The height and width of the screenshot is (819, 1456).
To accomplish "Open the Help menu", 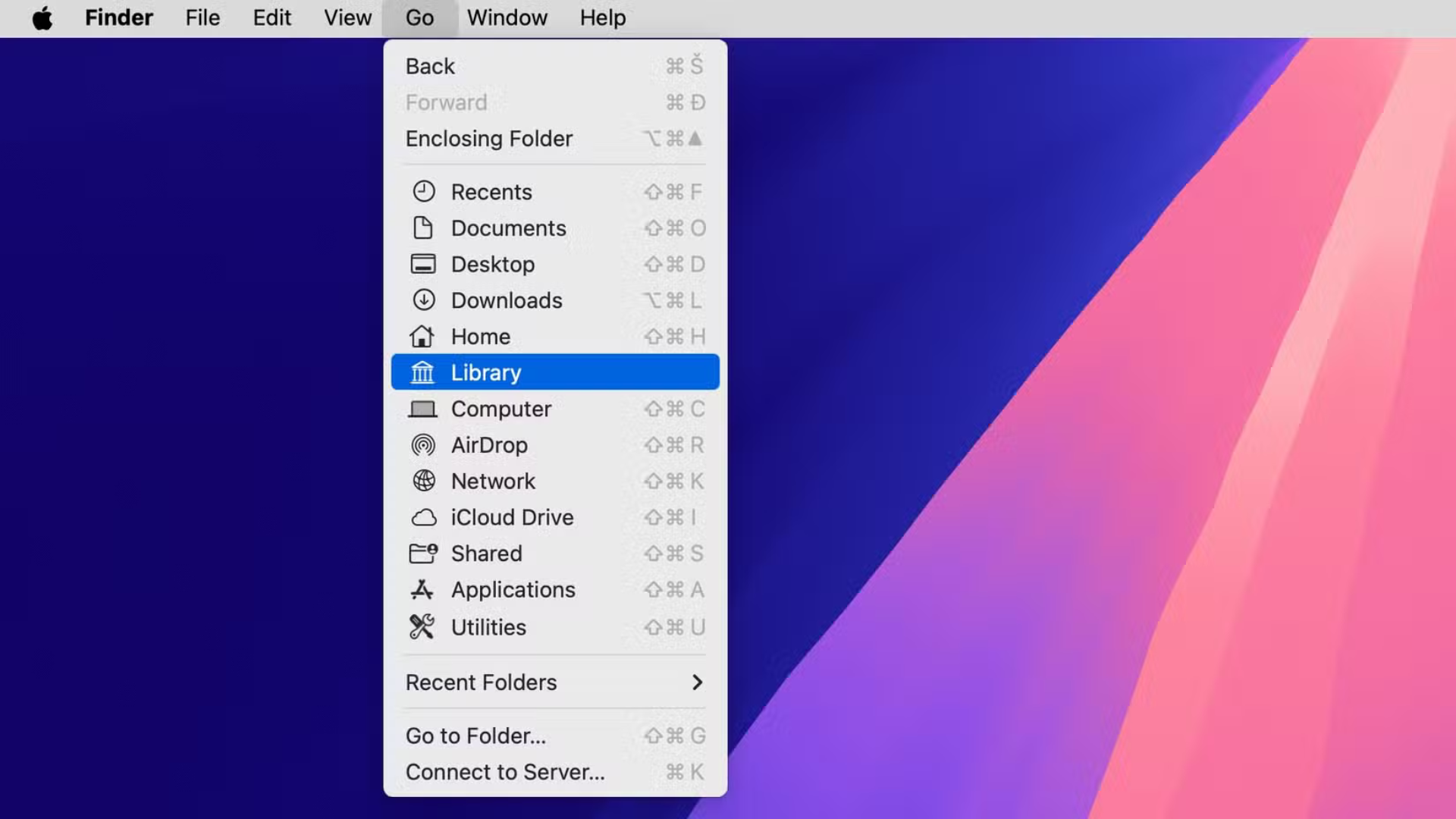I will click(602, 17).
